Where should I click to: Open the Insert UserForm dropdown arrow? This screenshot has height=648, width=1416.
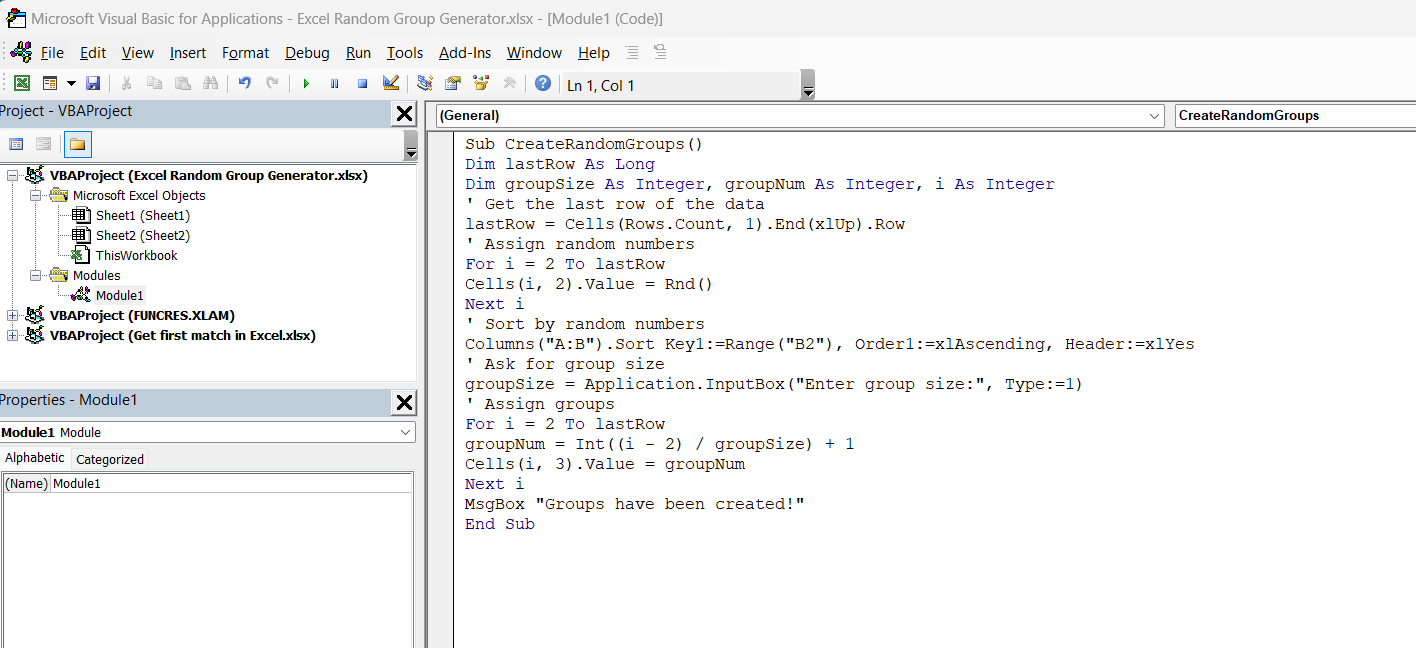71,84
